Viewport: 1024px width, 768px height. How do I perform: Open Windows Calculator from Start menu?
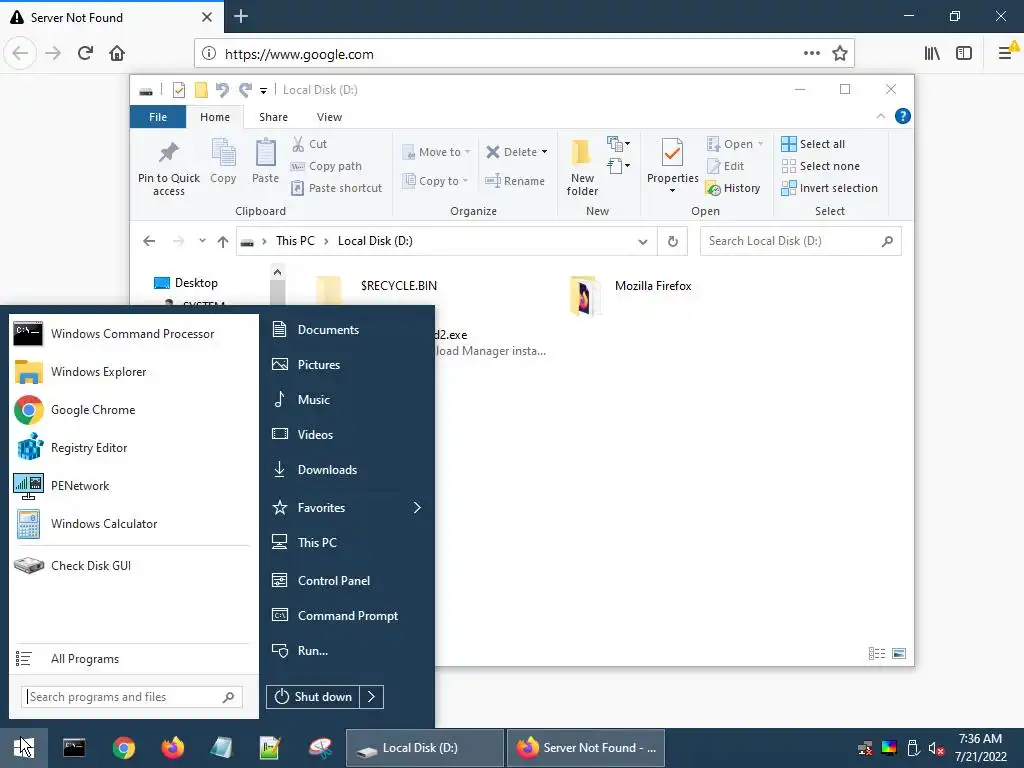131,524
